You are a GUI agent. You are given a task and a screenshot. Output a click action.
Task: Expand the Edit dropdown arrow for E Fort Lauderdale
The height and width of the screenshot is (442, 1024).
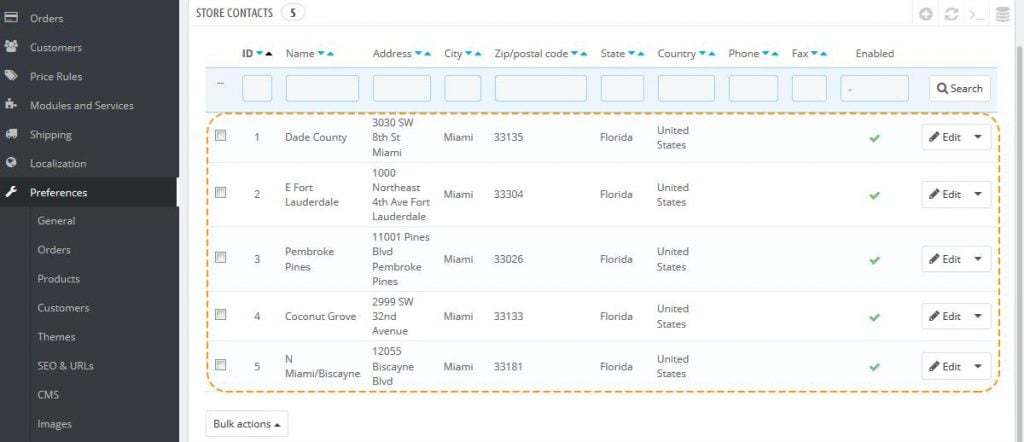[x=978, y=194]
